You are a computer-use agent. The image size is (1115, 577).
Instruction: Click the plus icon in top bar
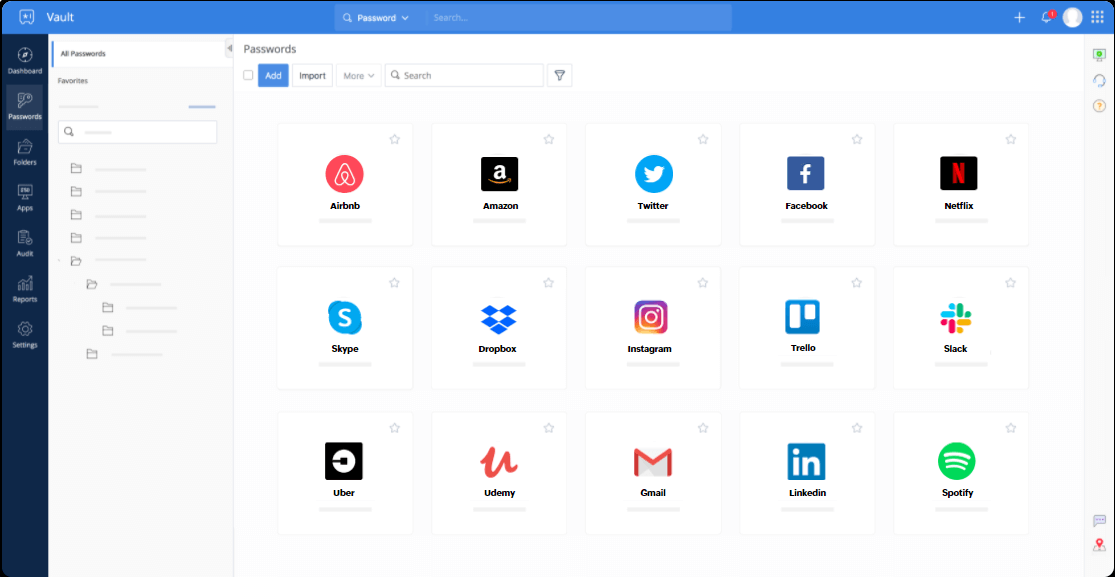1019,17
